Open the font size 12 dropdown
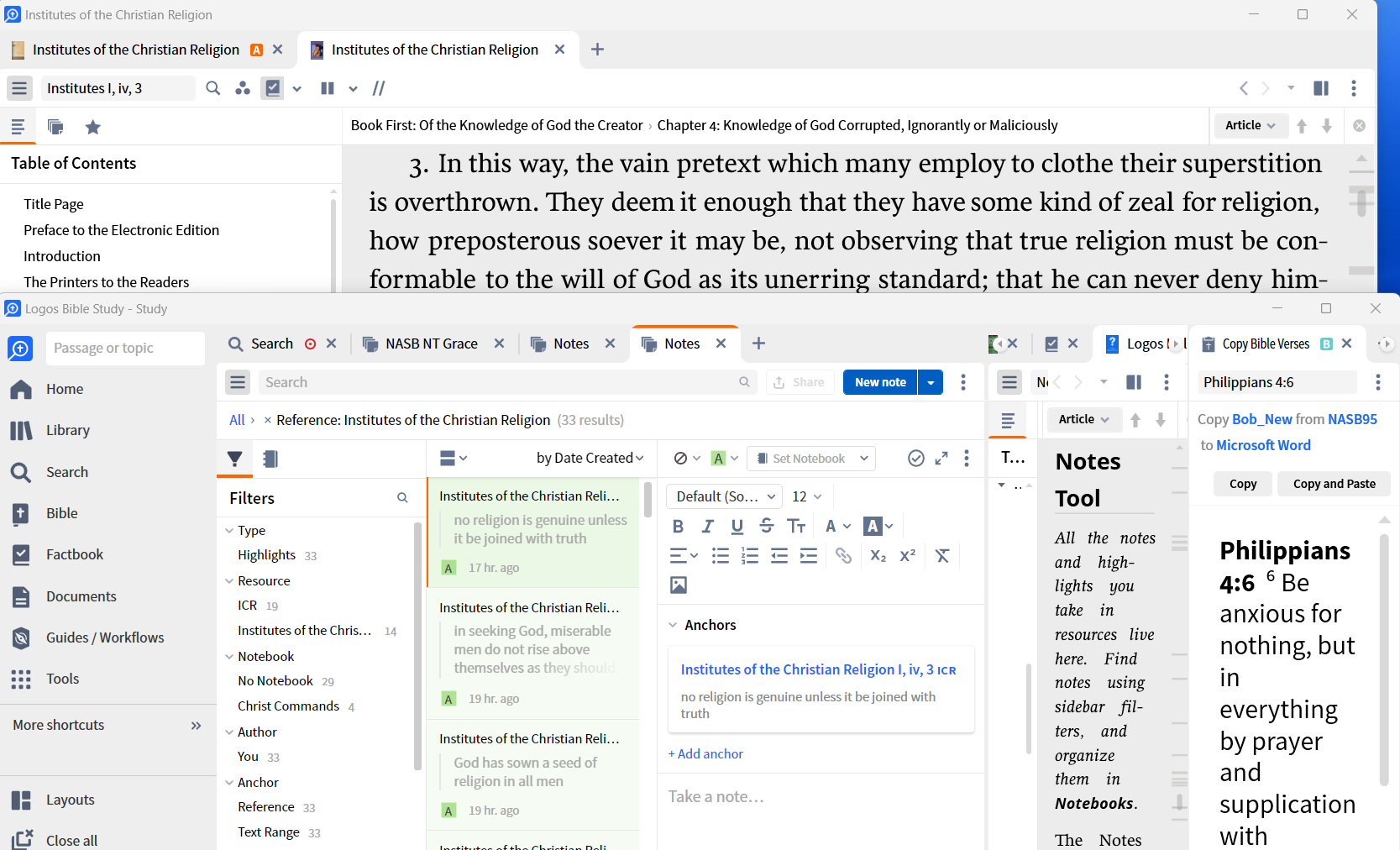The image size is (1400, 850). point(806,496)
